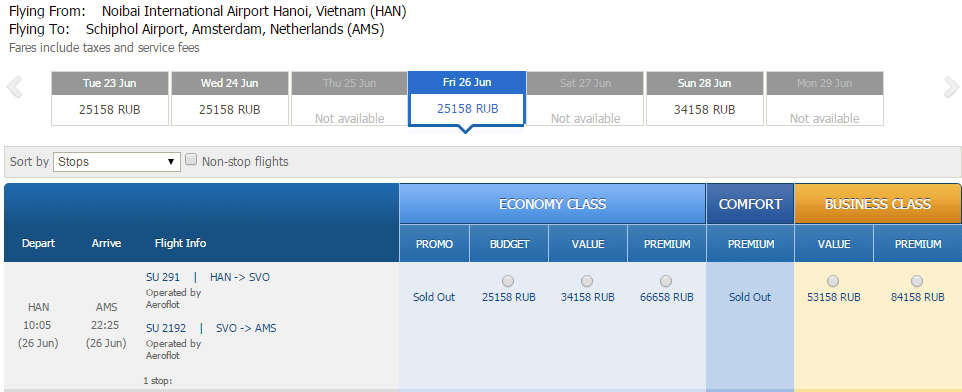Viewport: 962px width, 392px height.
Task: Click the unavailable Thu 25 Jun tab
Action: (349, 98)
